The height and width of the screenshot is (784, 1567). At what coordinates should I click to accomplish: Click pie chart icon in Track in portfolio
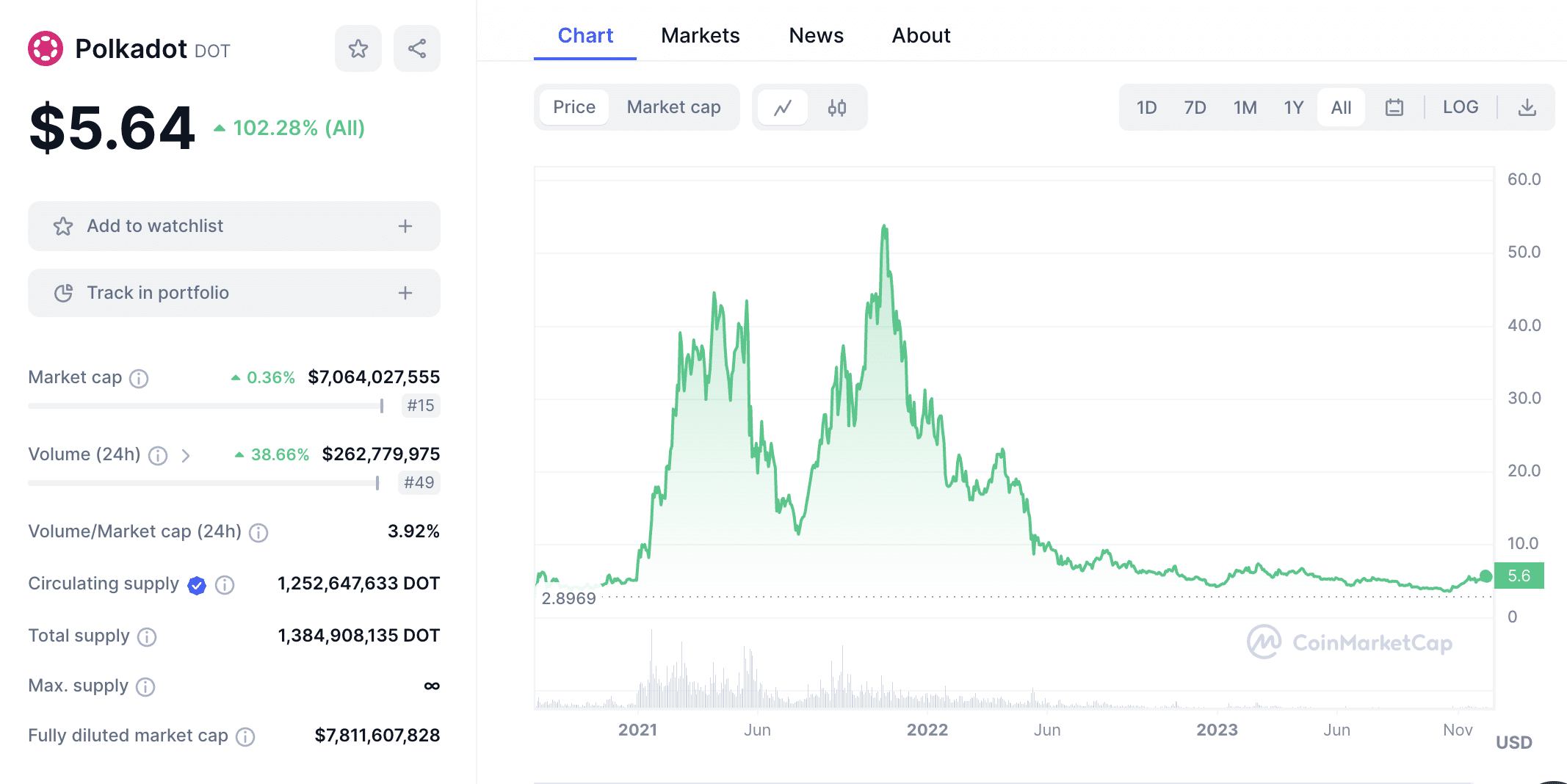63,293
